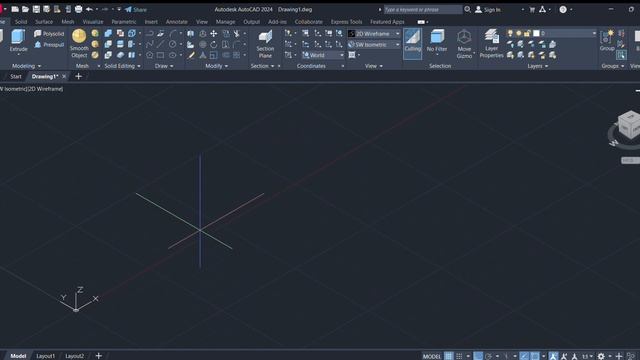Click the search magnifier icon
Screen dimensions: 640x360
point(467,9)
